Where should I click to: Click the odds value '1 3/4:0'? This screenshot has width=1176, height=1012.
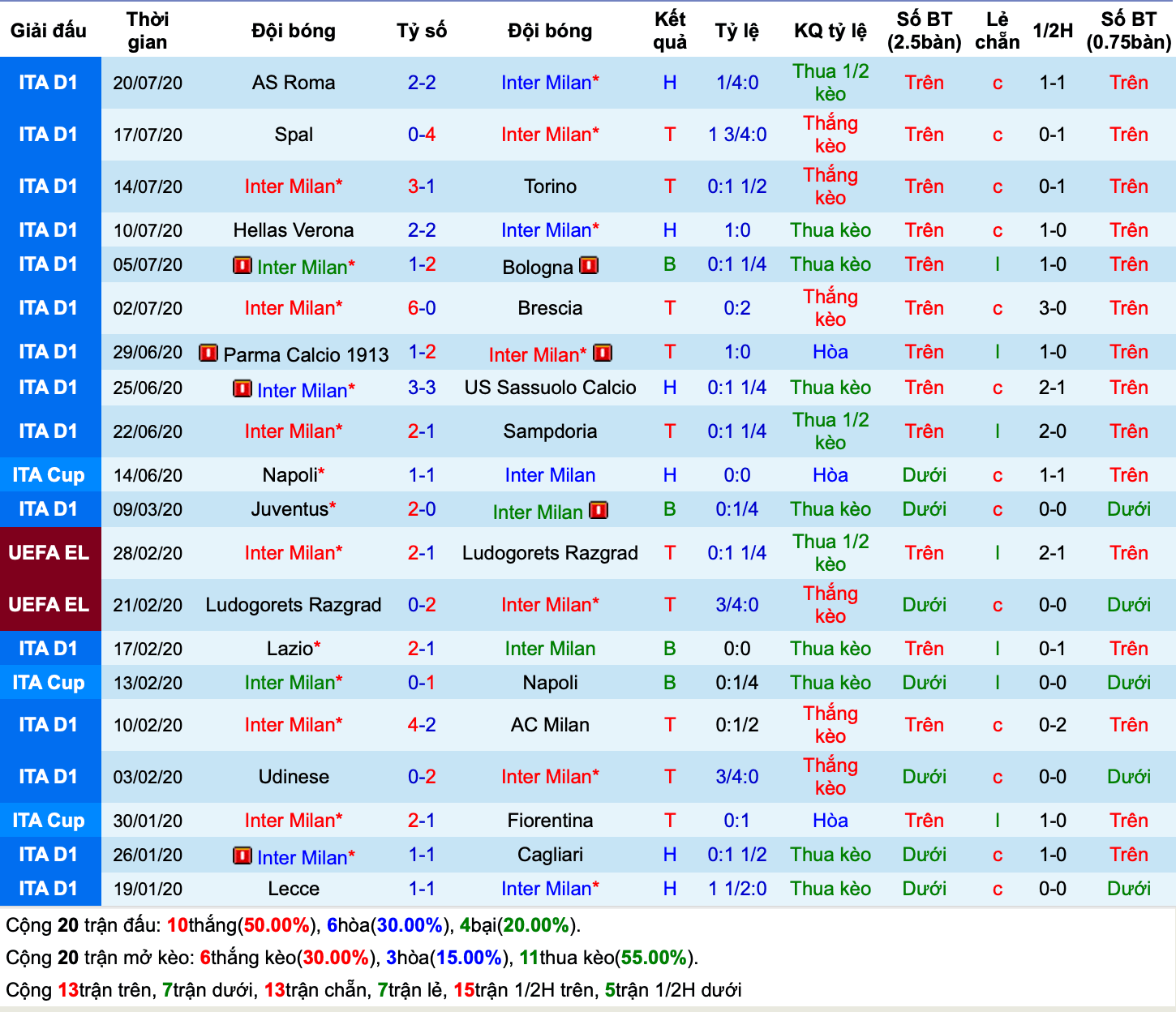(737, 135)
